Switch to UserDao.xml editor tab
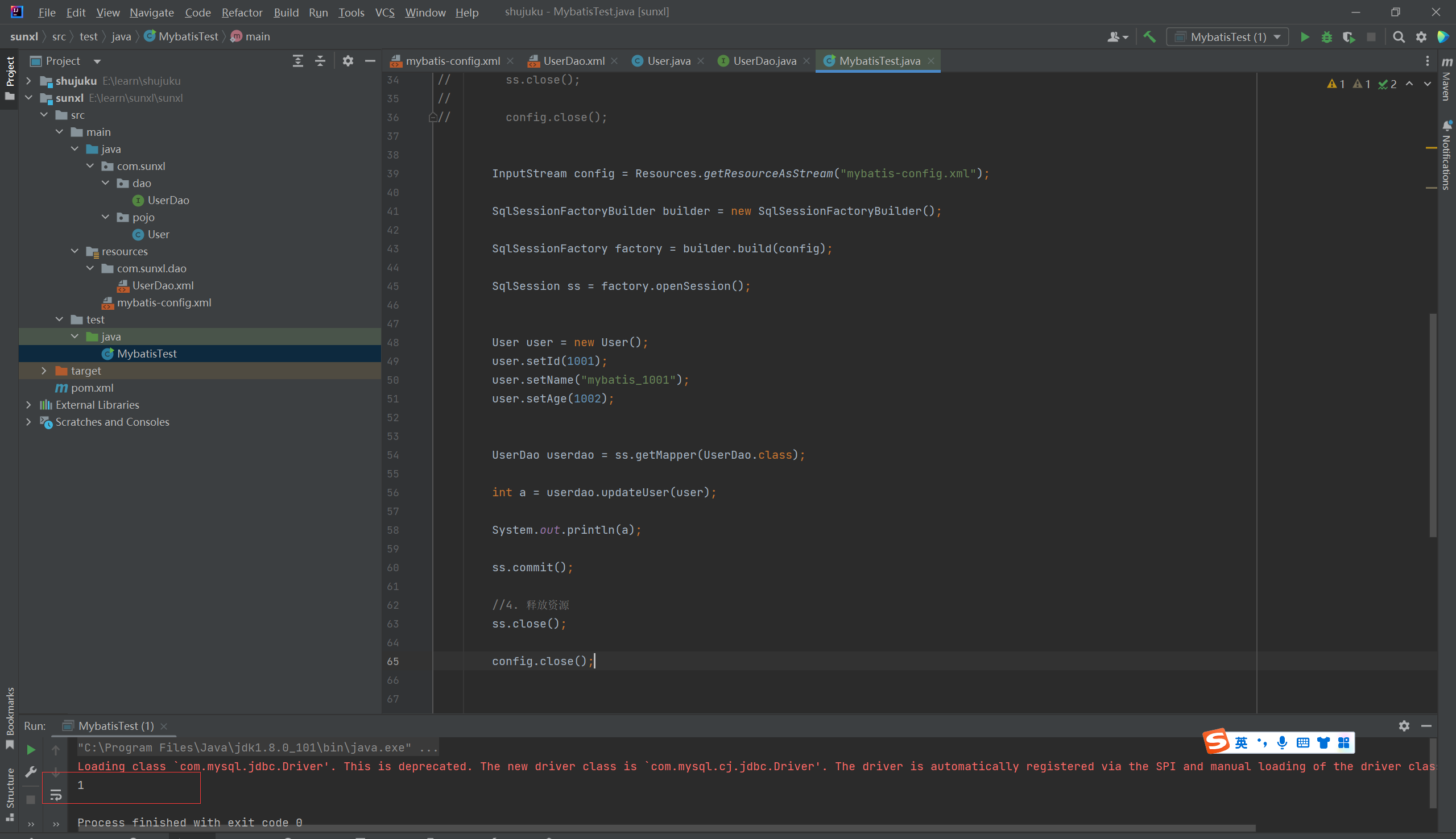 click(x=573, y=60)
